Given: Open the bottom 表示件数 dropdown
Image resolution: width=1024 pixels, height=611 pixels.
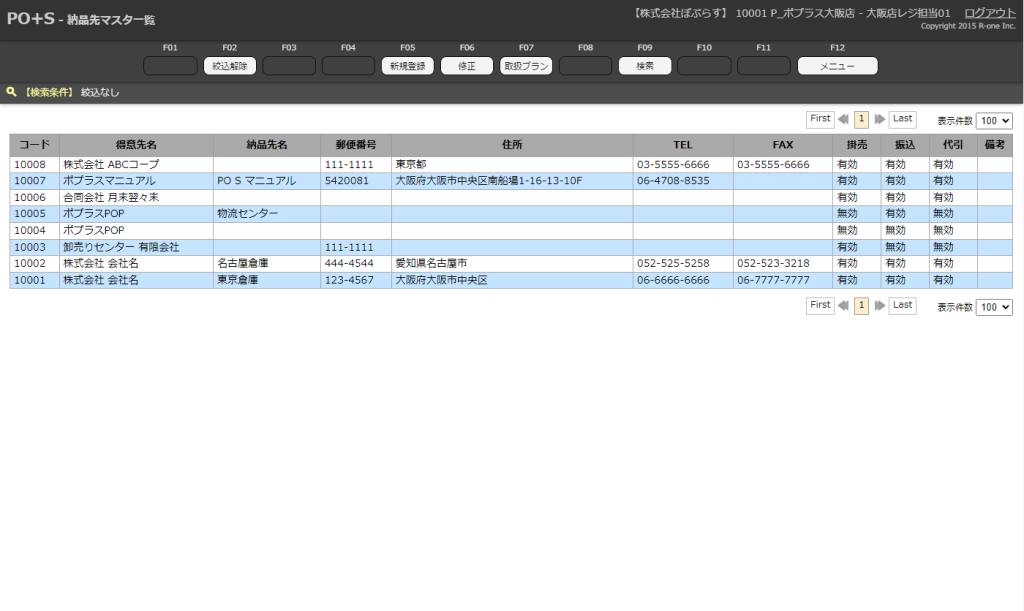Looking at the screenshot, I should click(x=993, y=307).
